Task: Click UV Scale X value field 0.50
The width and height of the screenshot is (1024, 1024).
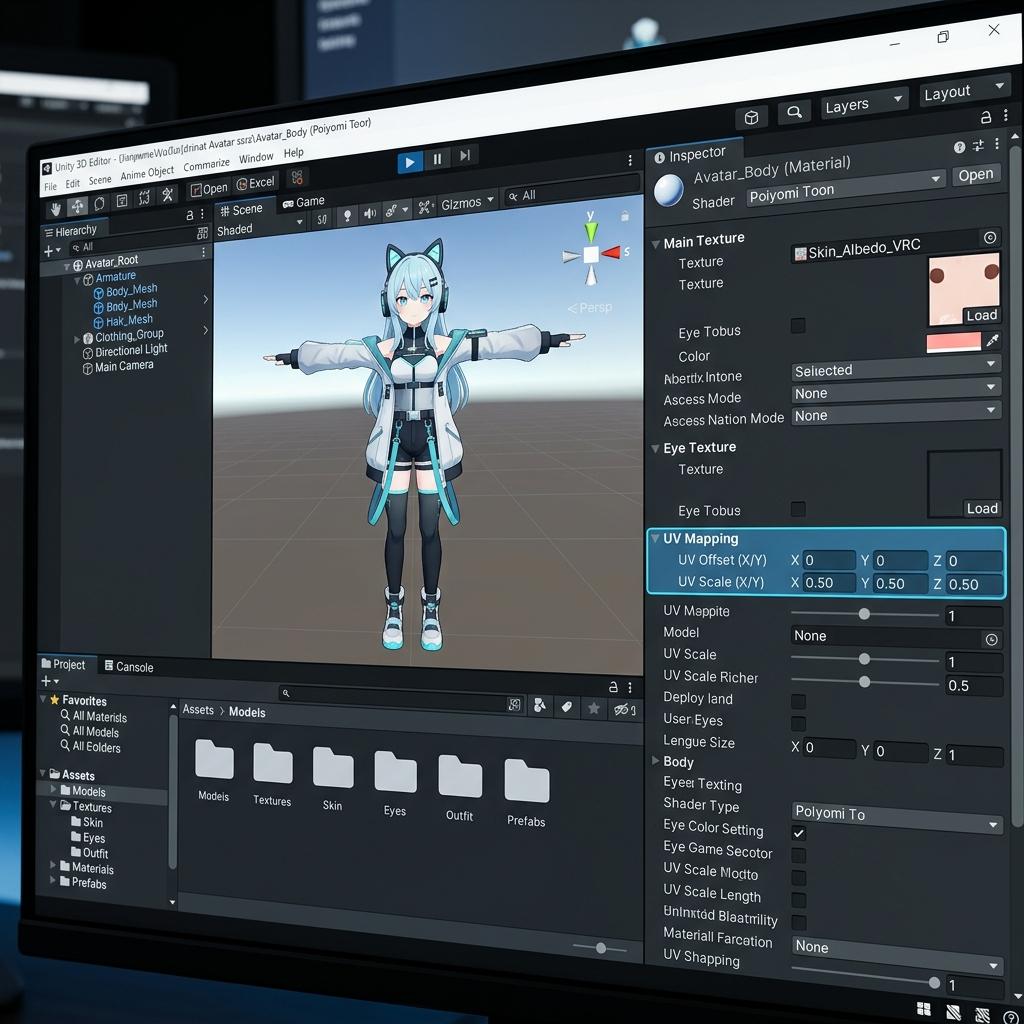Action: 827,583
